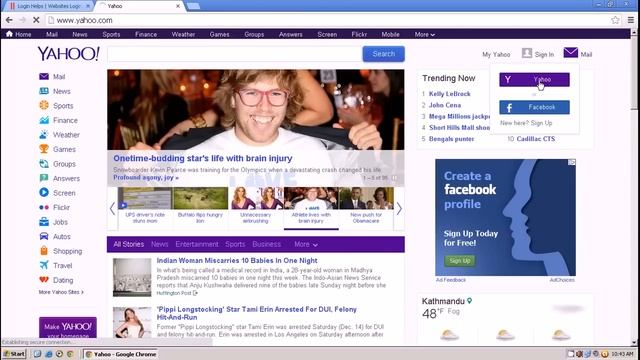The image size is (640, 360).
Task: Open the purple Mail envelope icon top right
Action: pyautogui.click(x=571, y=53)
